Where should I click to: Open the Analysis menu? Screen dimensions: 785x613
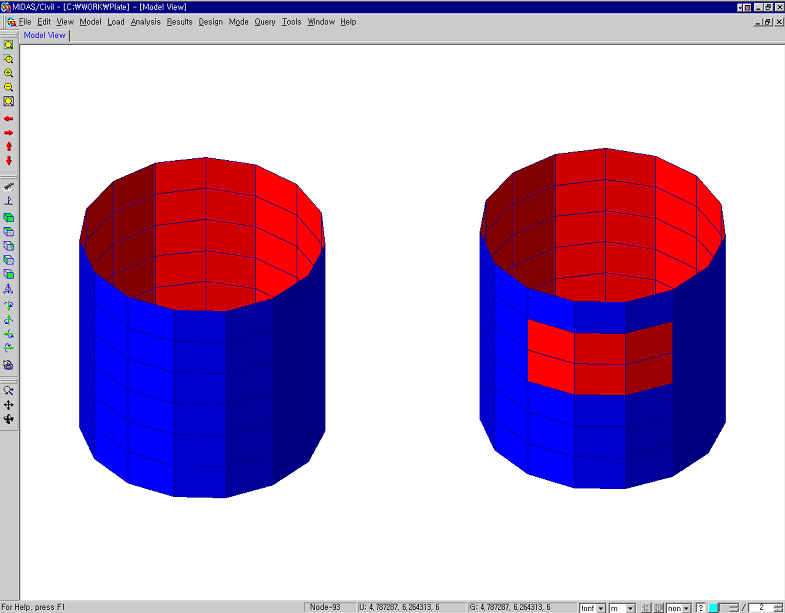145,21
